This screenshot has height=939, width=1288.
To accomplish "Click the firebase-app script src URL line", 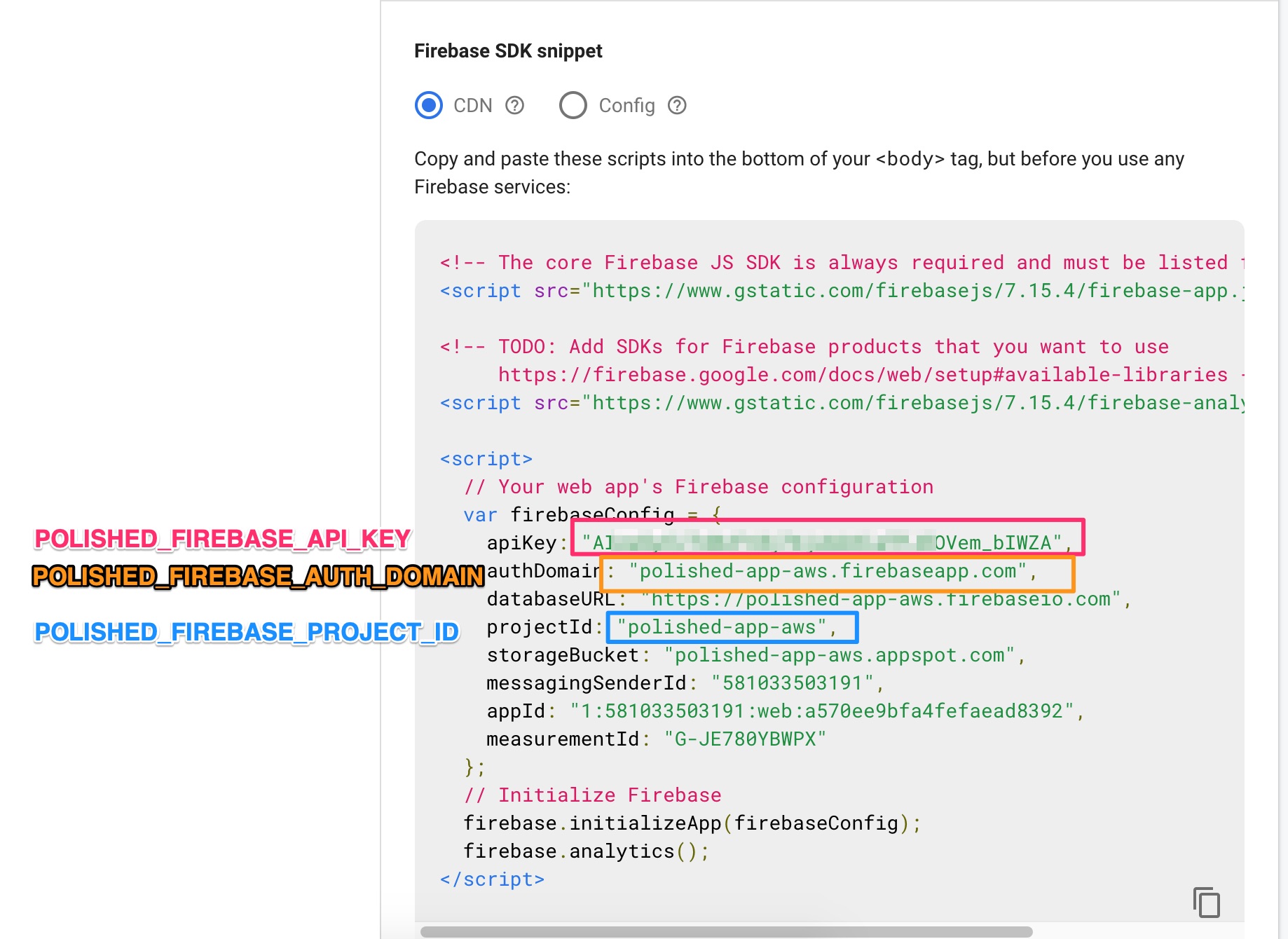I will pyautogui.click(x=842, y=291).
